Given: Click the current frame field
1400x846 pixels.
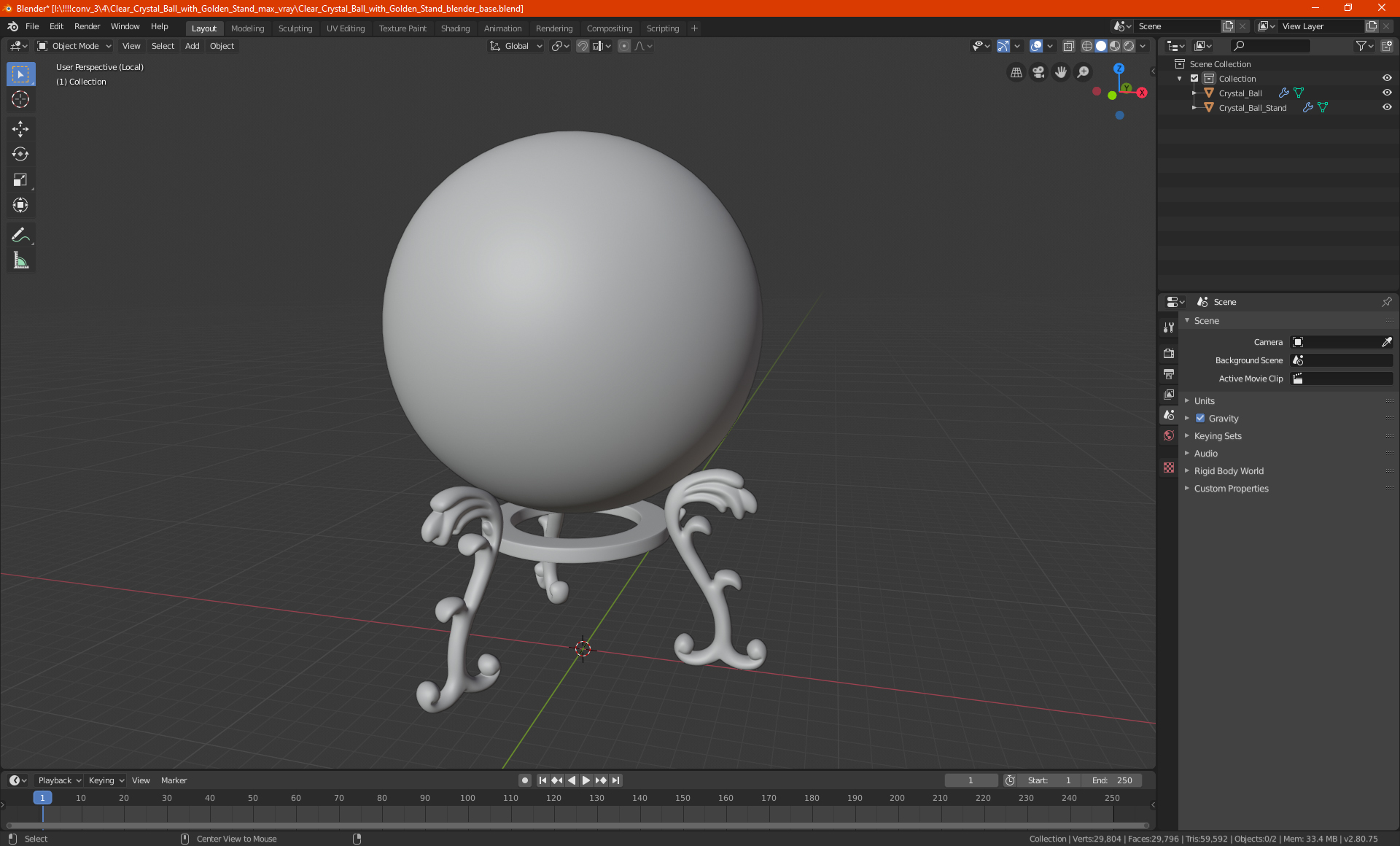Looking at the screenshot, I should (x=971, y=780).
